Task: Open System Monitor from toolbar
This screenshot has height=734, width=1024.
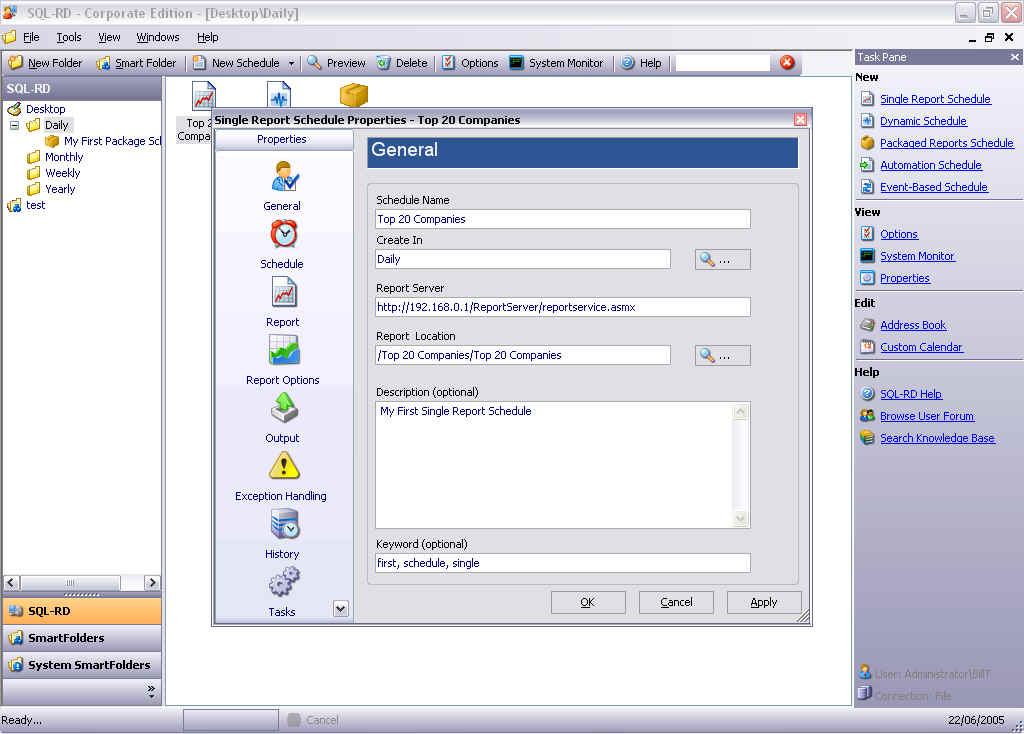Action: (x=556, y=63)
